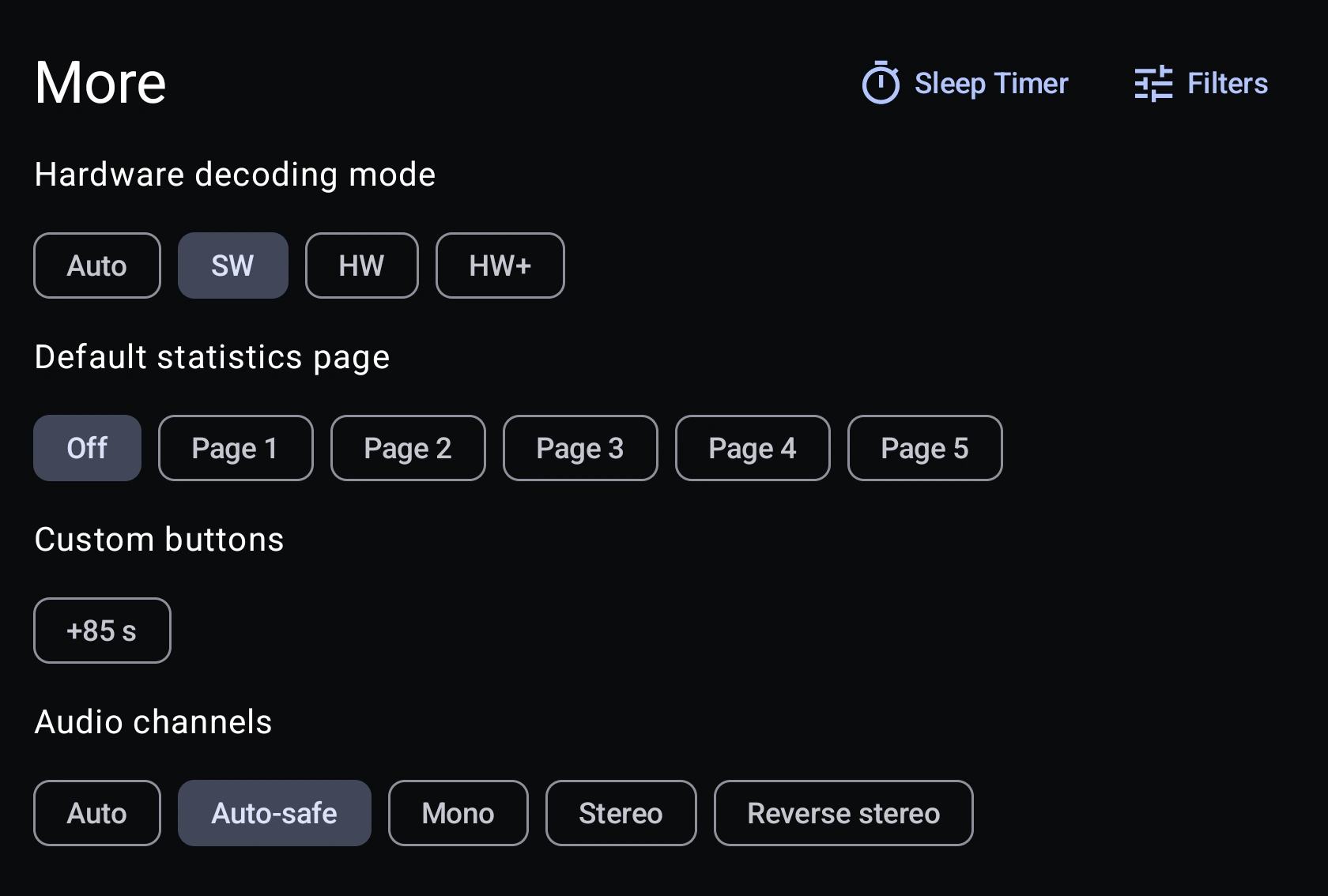Choose Stereo audio channels
The width and height of the screenshot is (1328, 896).
pos(621,813)
